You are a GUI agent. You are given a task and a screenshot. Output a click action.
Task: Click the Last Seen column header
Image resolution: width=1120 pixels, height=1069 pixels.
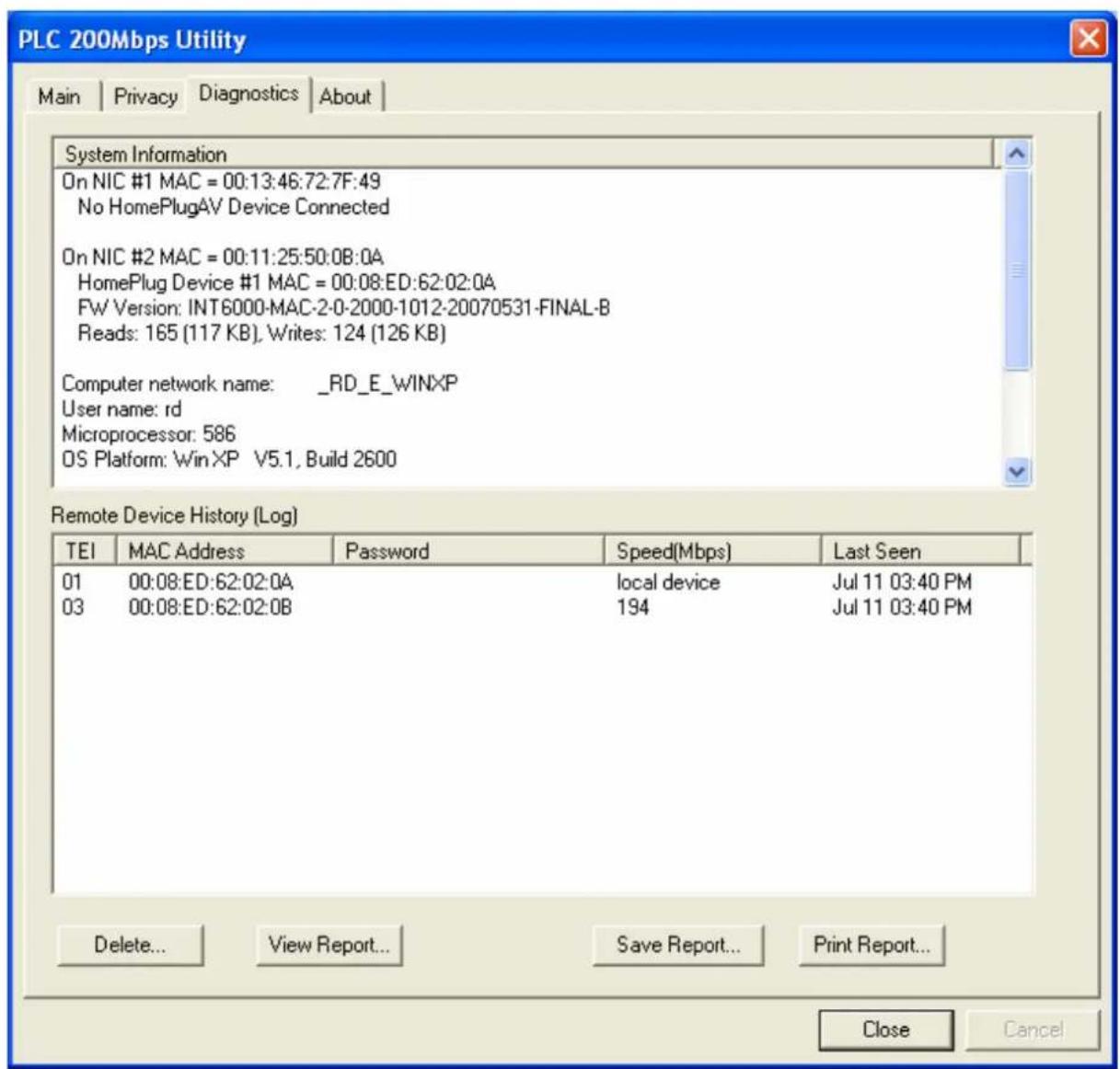920,551
